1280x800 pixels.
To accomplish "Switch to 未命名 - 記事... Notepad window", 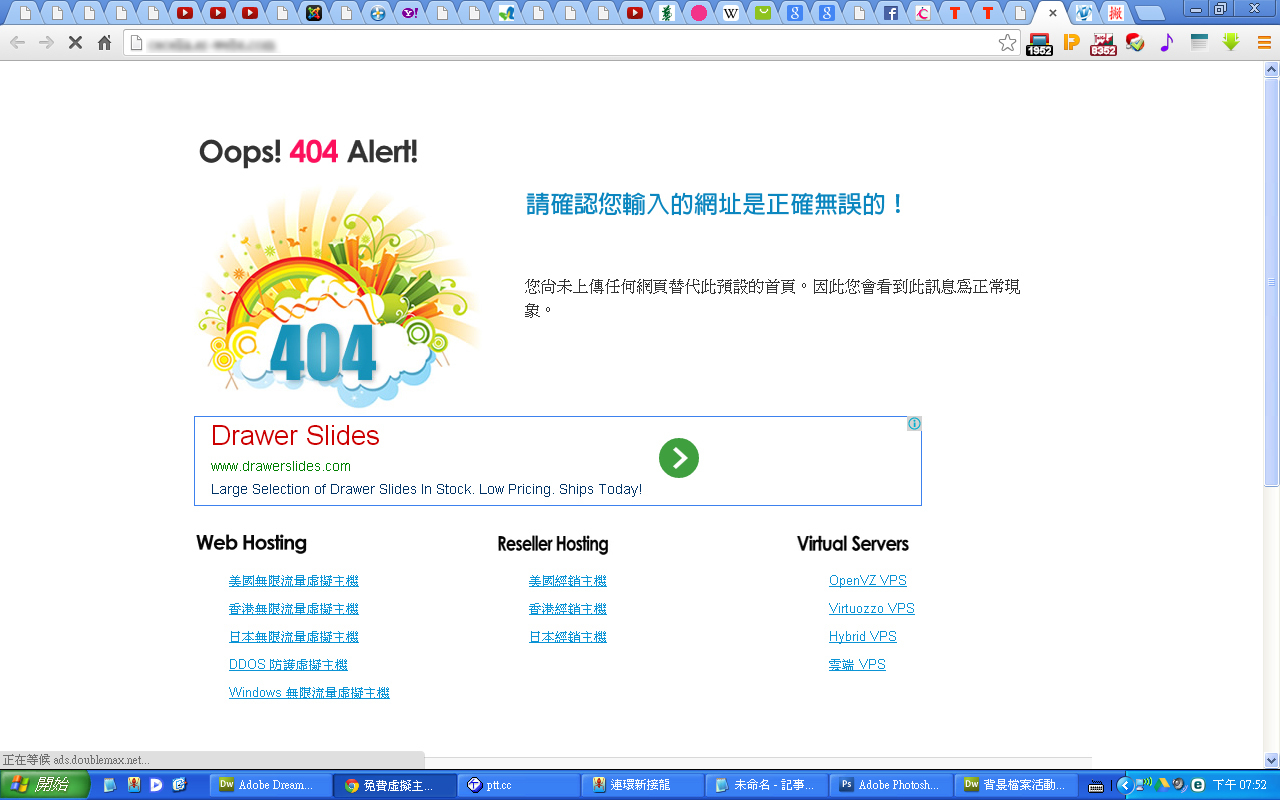I will 768,785.
